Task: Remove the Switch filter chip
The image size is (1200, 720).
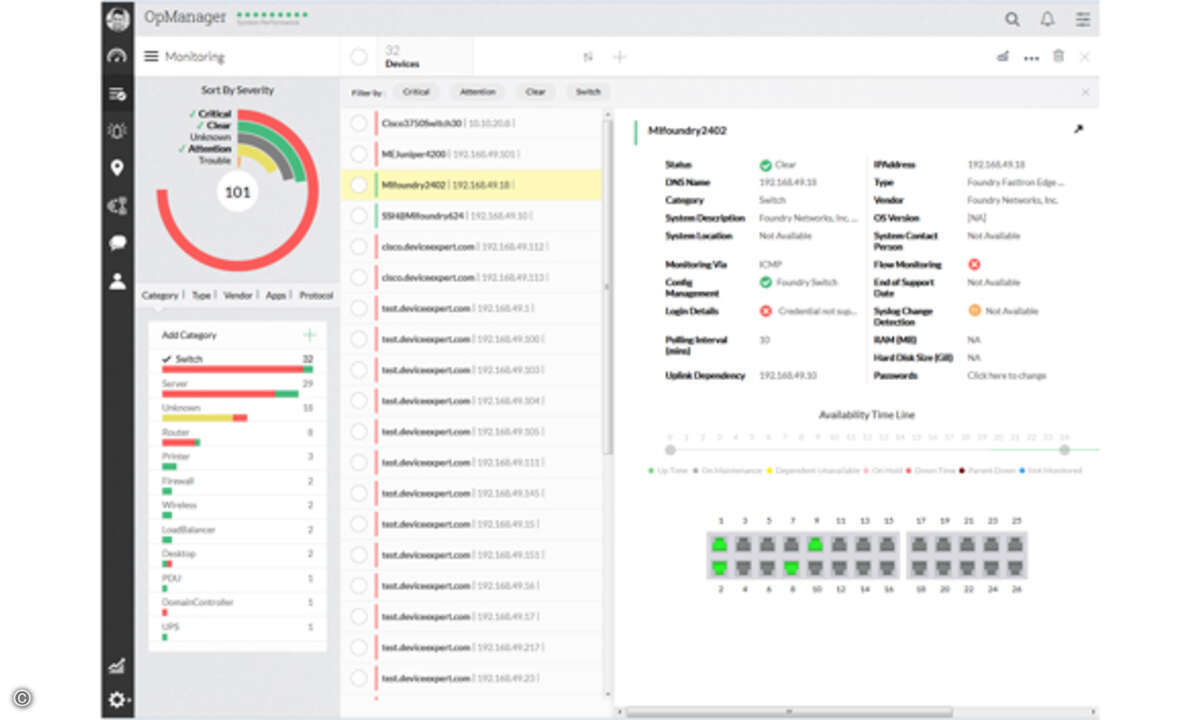Action: click(588, 92)
